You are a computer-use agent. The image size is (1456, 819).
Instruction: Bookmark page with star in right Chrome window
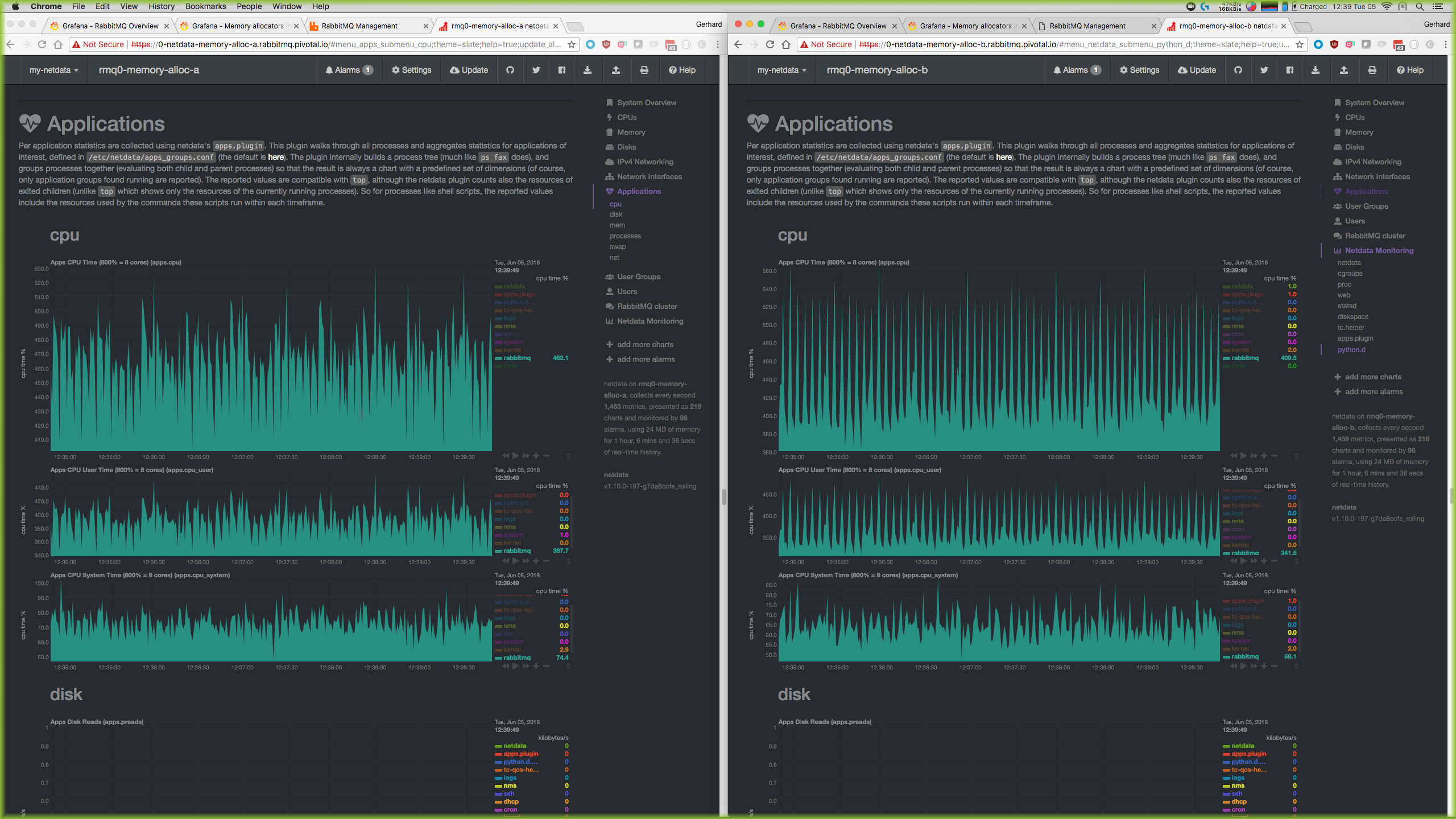coord(1300,44)
